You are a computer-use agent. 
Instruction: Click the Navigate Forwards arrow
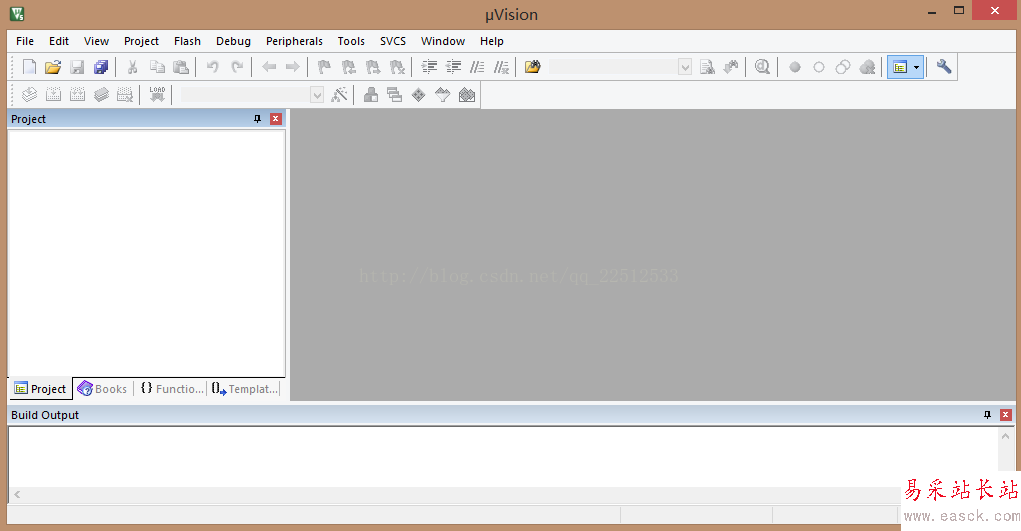click(x=292, y=66)
